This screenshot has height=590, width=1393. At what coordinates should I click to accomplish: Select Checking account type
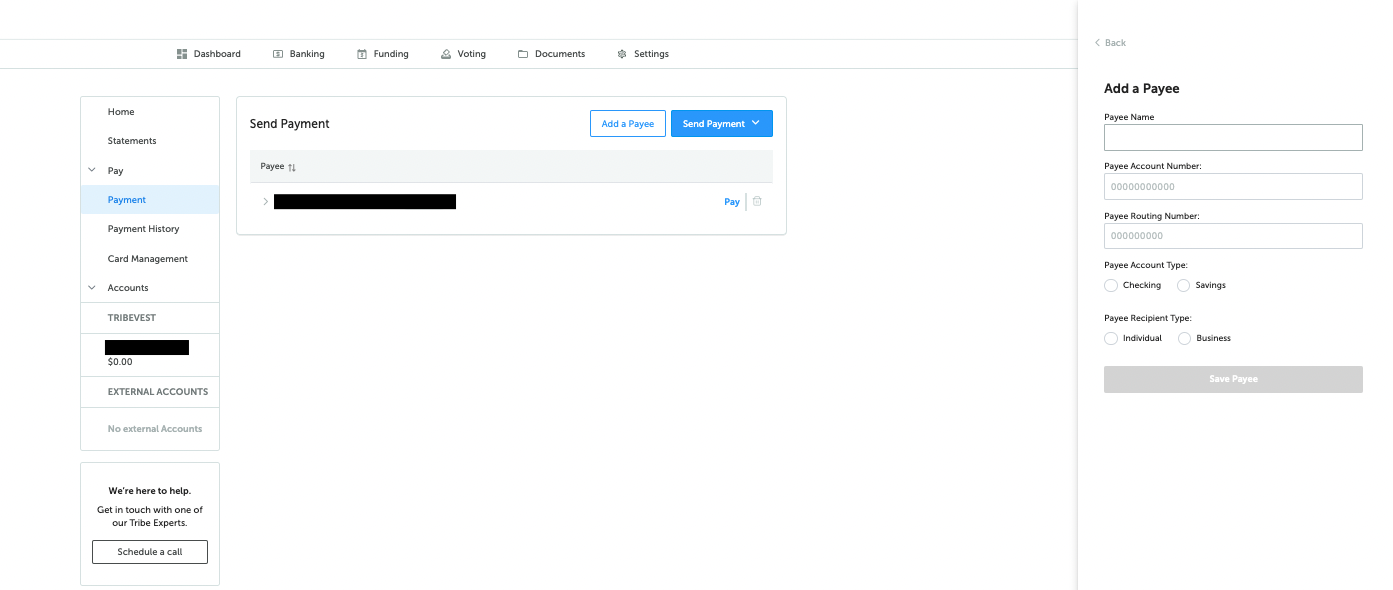1111,285
